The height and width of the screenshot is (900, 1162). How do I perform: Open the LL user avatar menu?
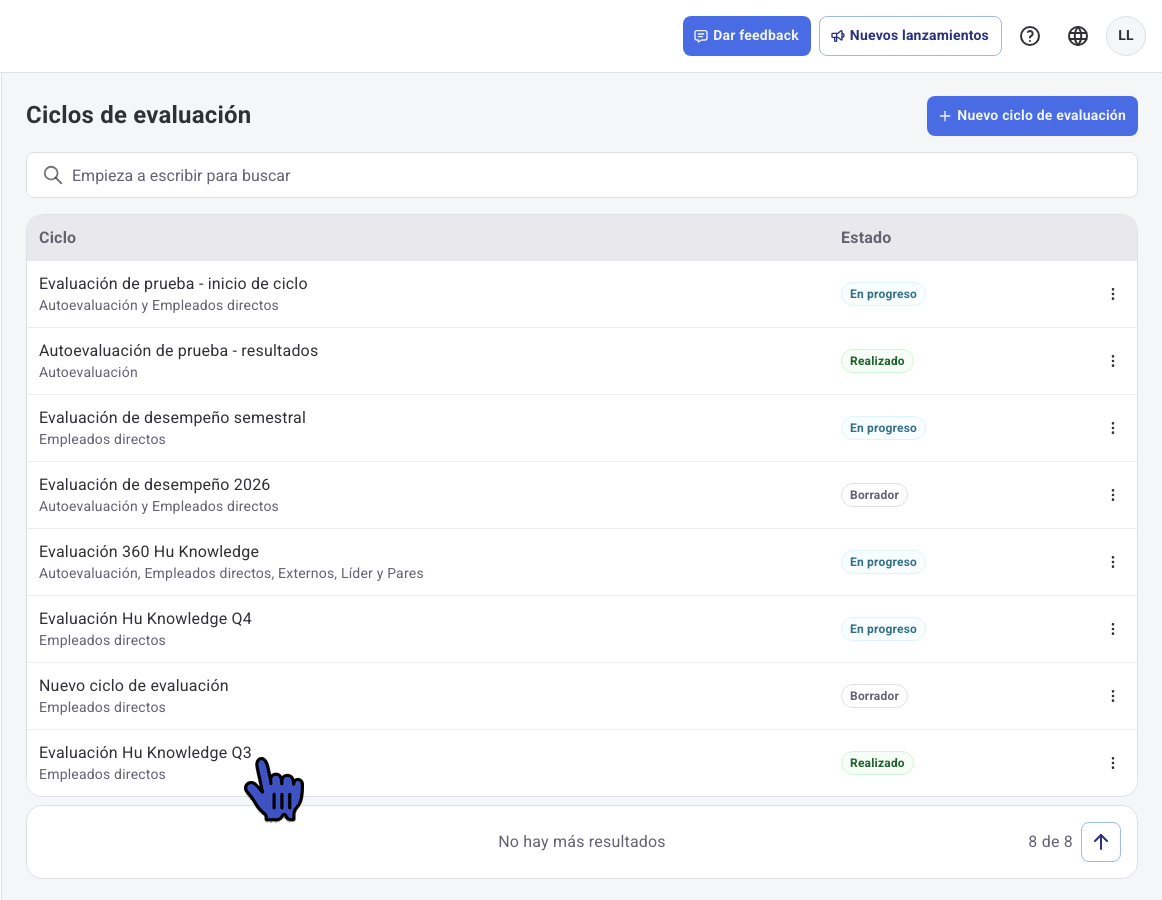pos(1125,36)
